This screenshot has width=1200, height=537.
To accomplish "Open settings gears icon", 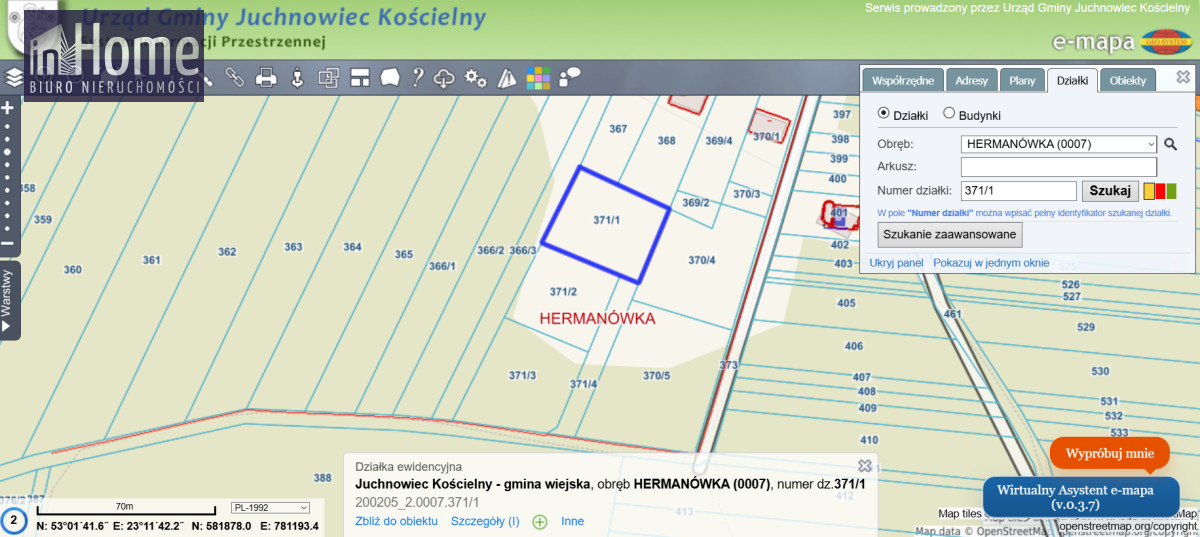I will click(x=476, y=78).
